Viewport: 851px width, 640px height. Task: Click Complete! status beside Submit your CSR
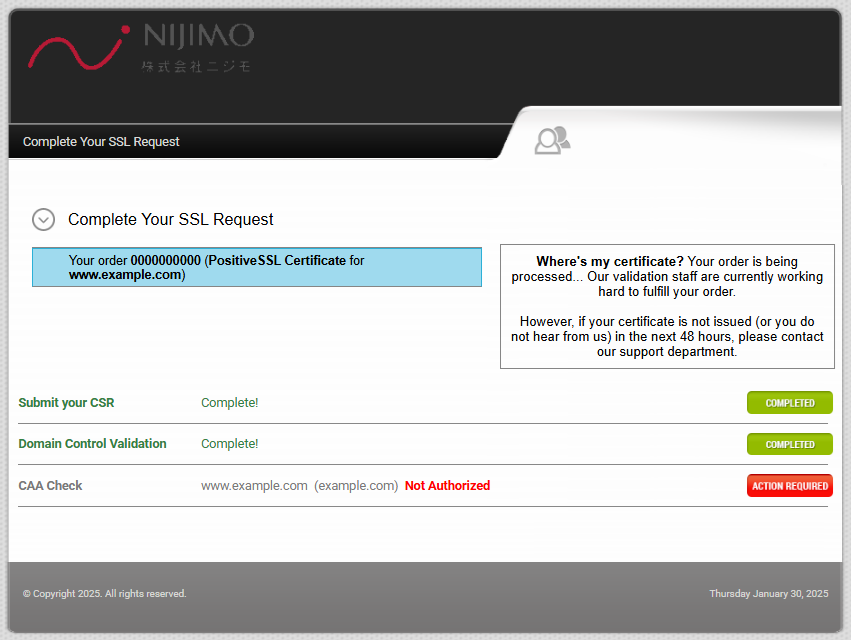[229, 403]
